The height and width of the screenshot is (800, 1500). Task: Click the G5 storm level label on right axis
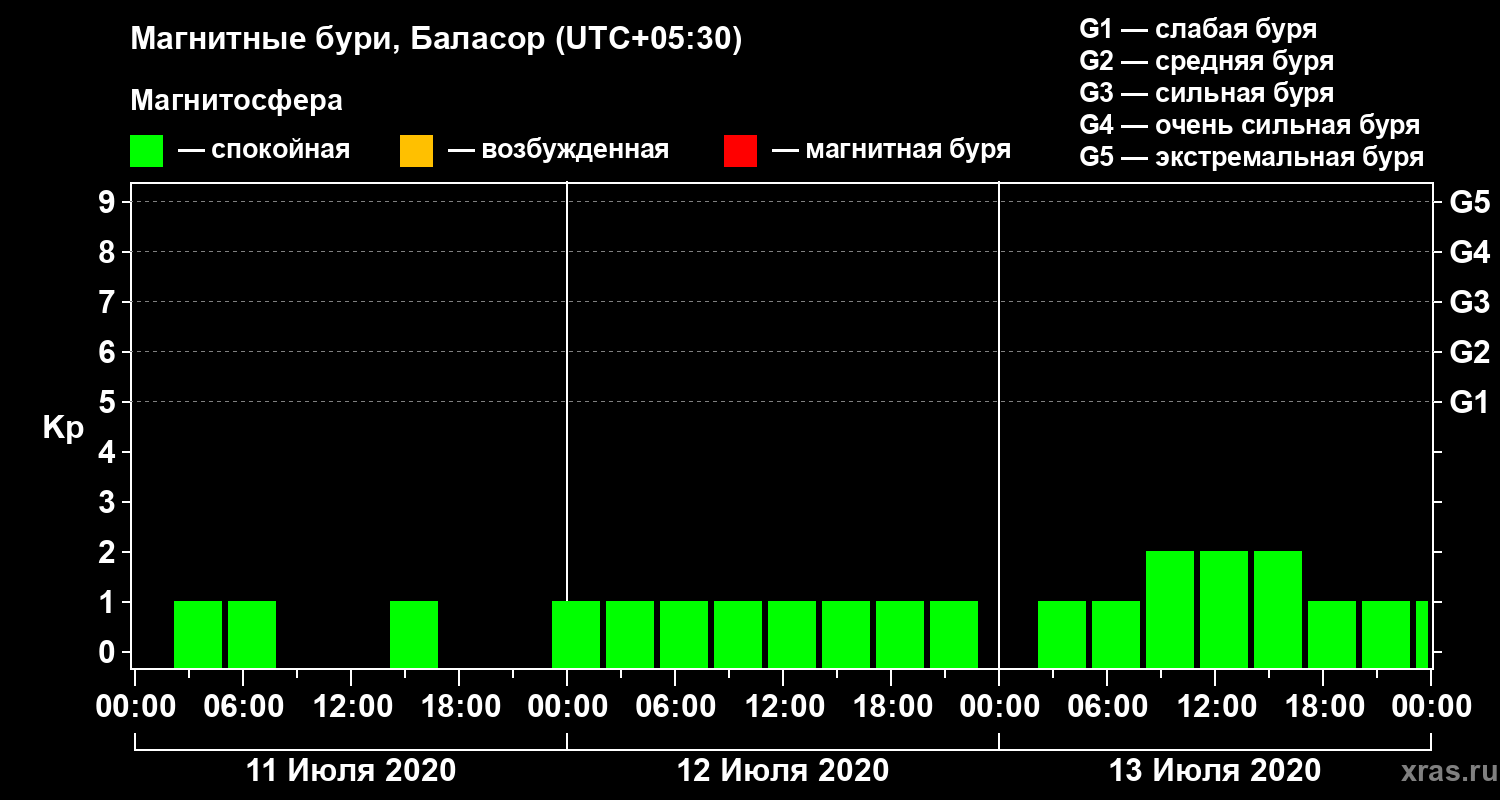[x=1470, y=202]
